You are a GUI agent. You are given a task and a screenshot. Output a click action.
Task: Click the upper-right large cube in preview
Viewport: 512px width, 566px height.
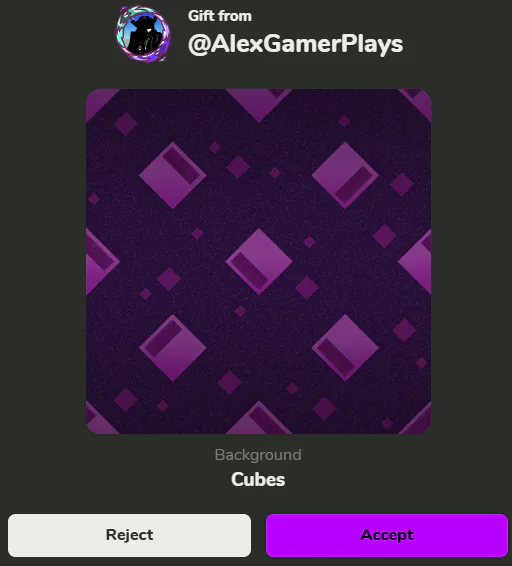[345, 175]
